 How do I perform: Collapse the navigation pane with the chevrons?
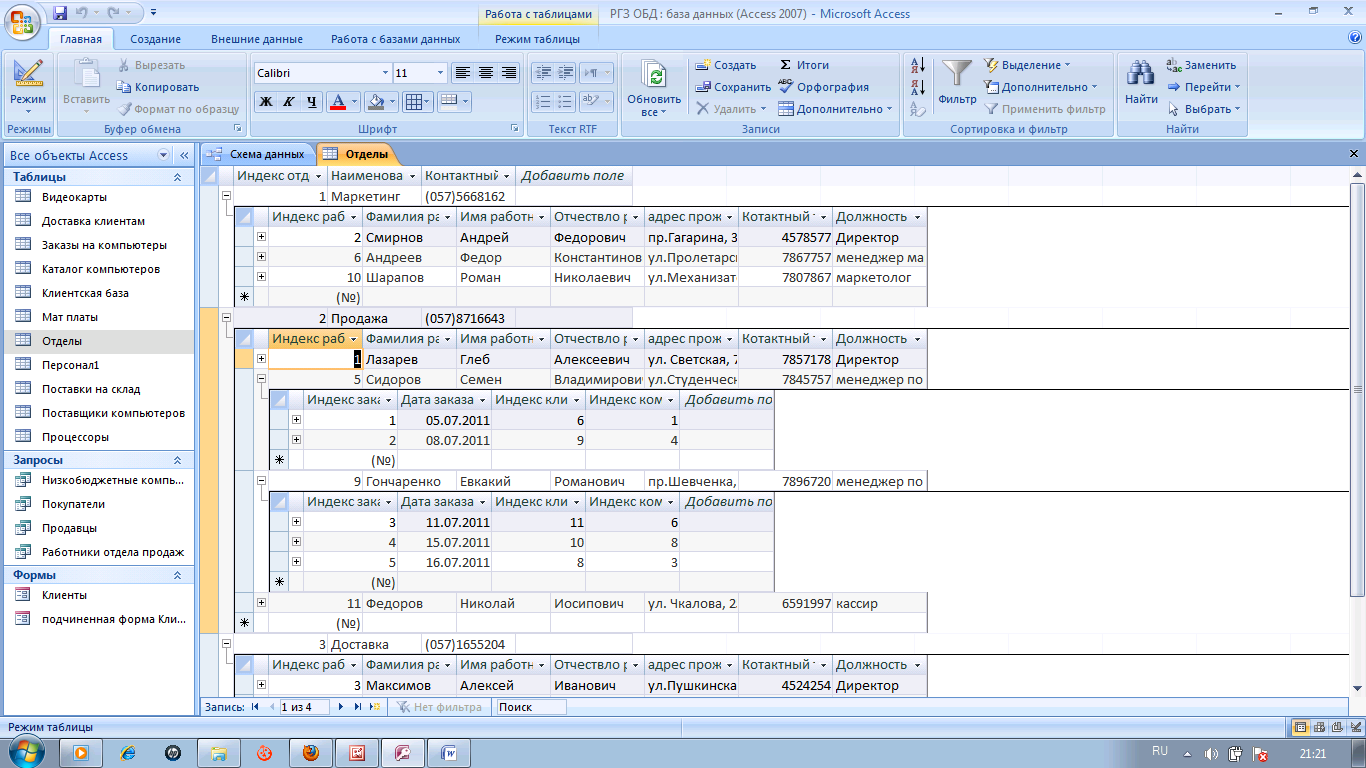pyautogui.click(x=184, y=156)
